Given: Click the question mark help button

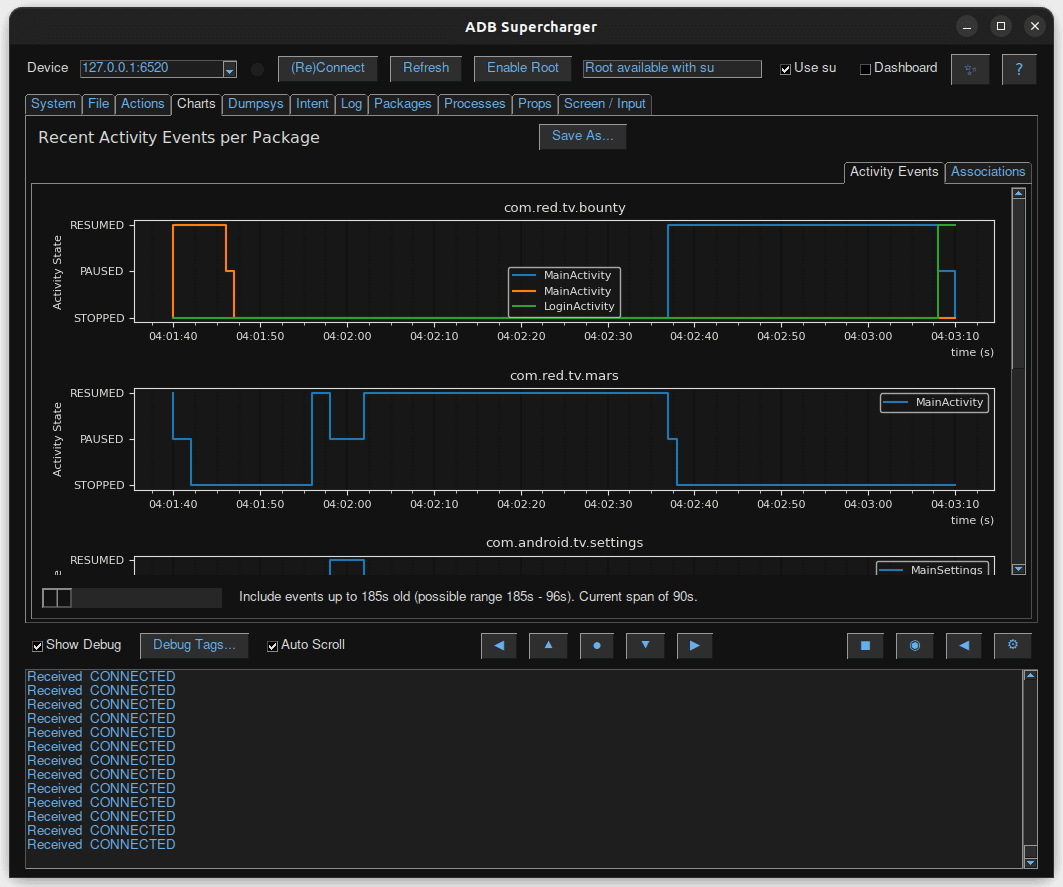Looking at the screenshot, I should pyautogui.click(x=1019, y=69).
